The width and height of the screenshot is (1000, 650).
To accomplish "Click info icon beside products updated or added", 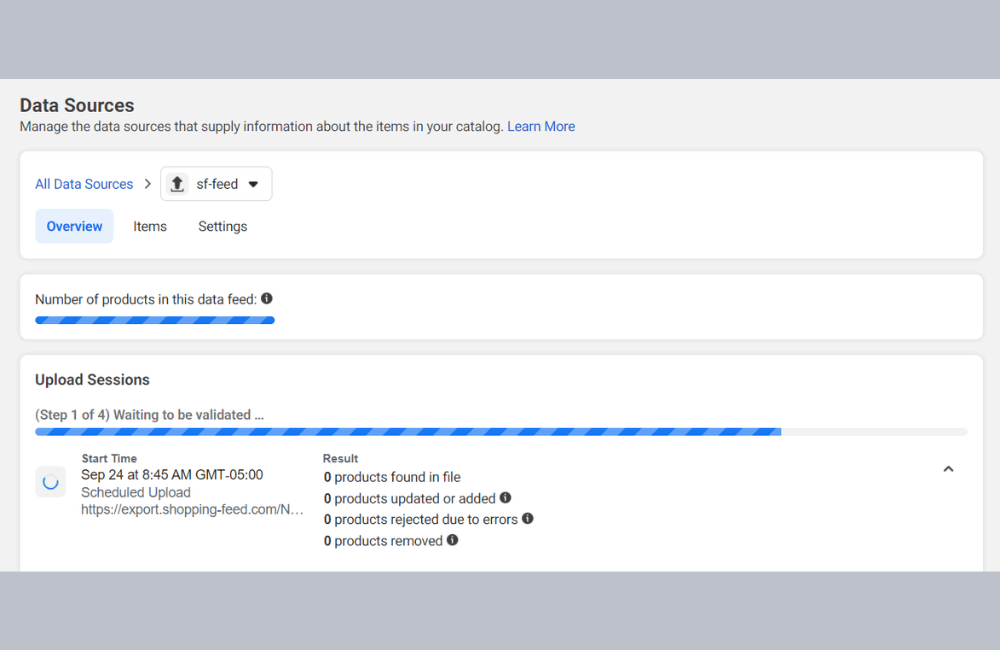I will click(505, 498).
